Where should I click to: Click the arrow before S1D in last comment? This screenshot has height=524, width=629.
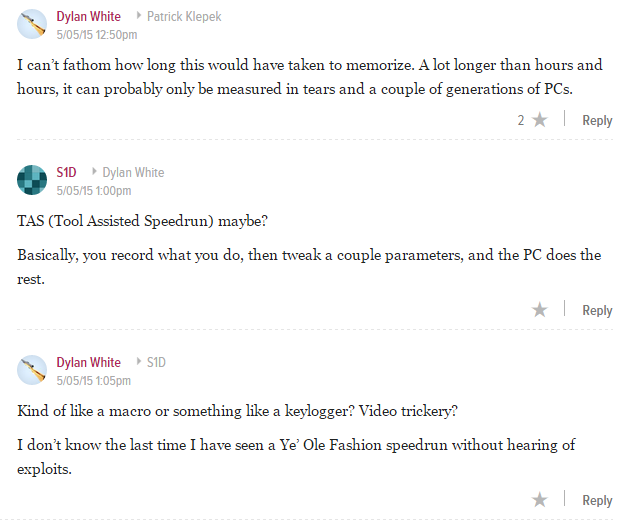click(139, 362)
